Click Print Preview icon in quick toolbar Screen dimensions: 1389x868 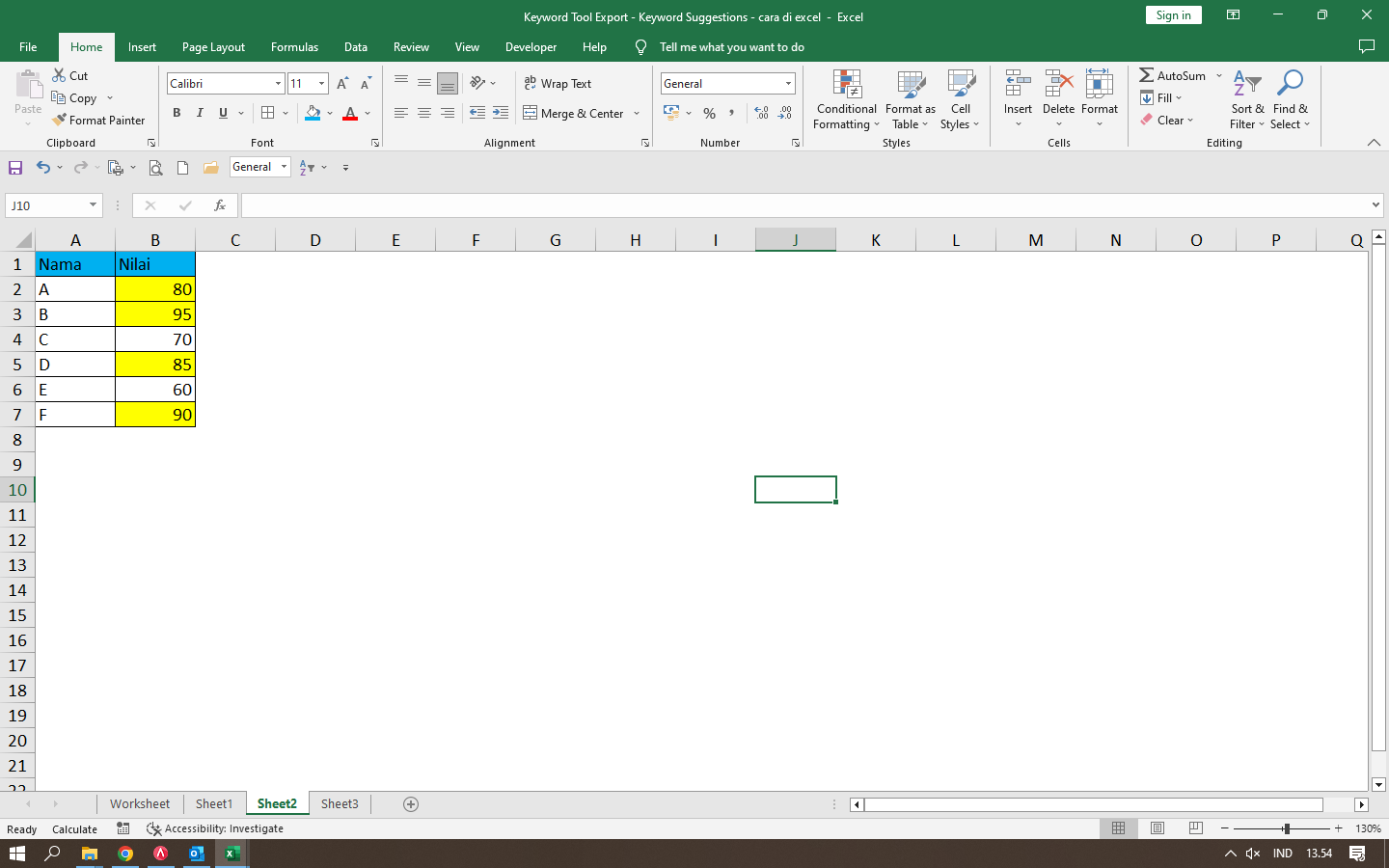[155, 168]
